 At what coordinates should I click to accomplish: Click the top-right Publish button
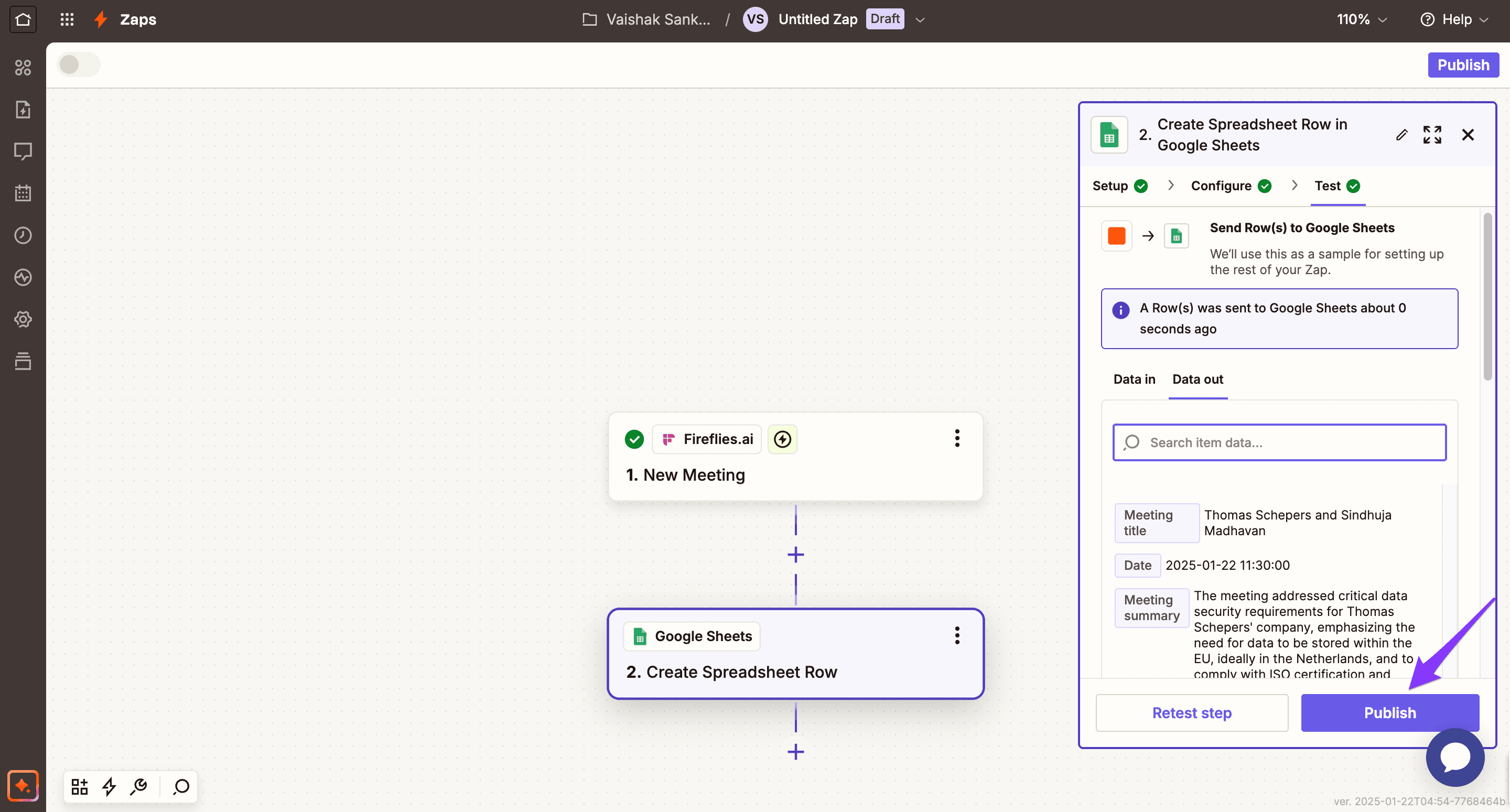(1462, 64)
